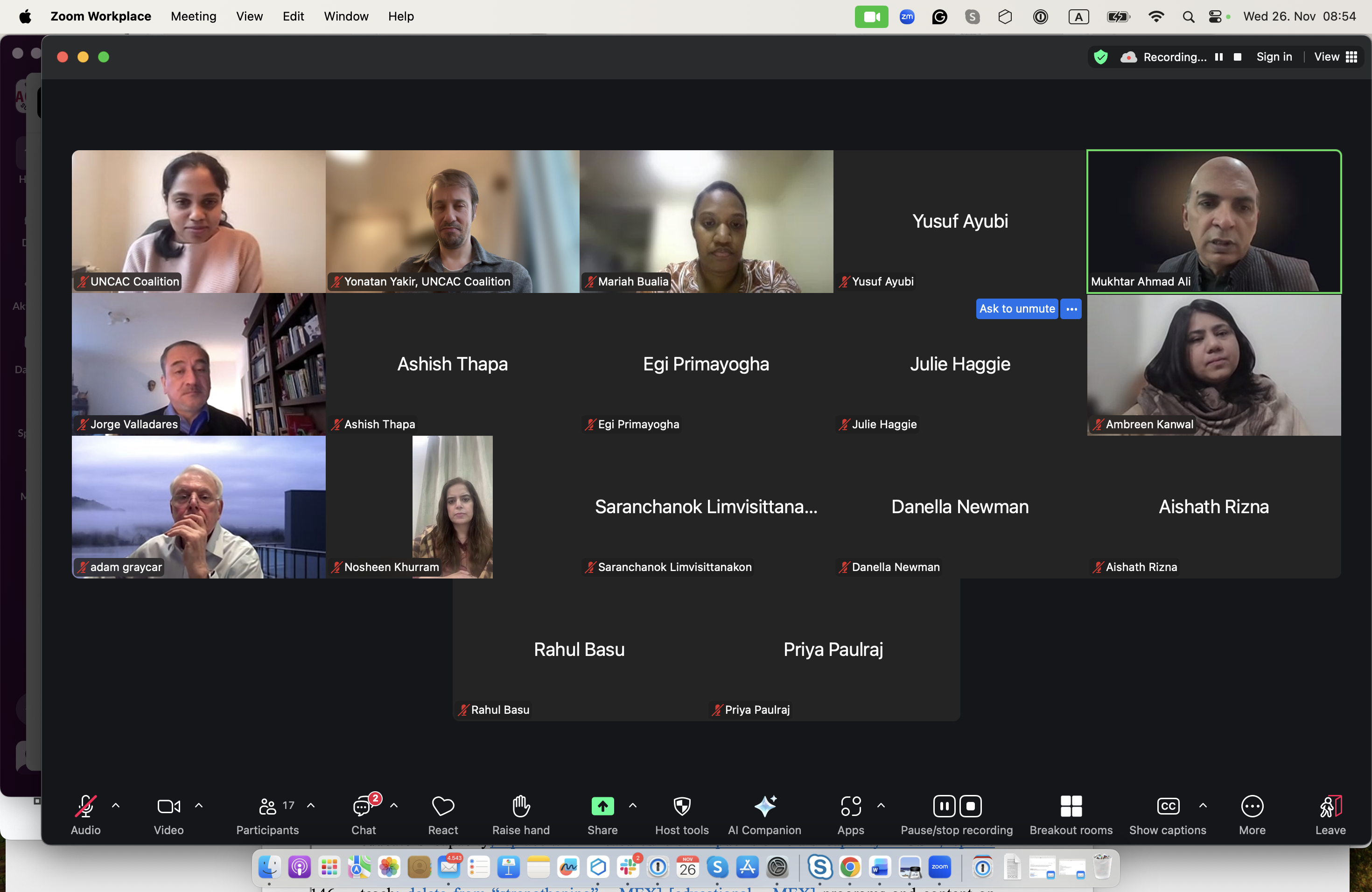This screenshot has height=892, width=1372.
Task: Open the Window menu in menu bar
Action: pos(346,16)
